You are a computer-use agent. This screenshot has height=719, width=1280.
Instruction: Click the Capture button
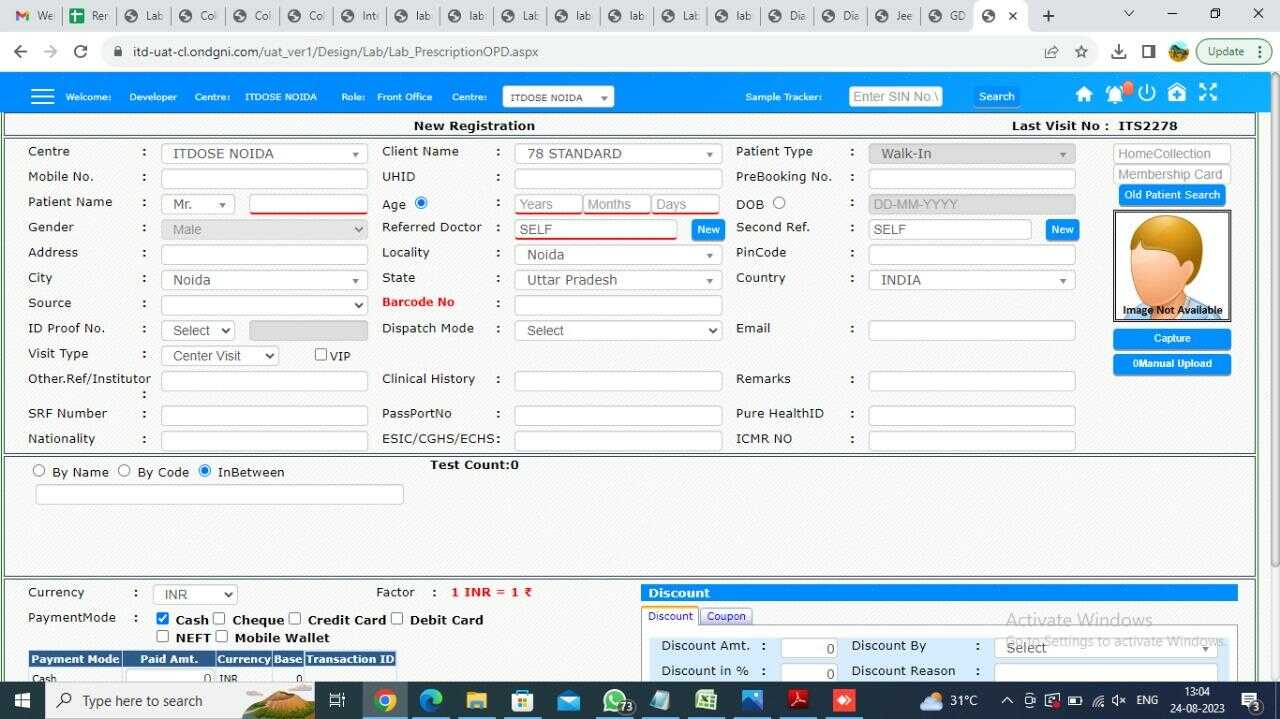pos(1171,338)
